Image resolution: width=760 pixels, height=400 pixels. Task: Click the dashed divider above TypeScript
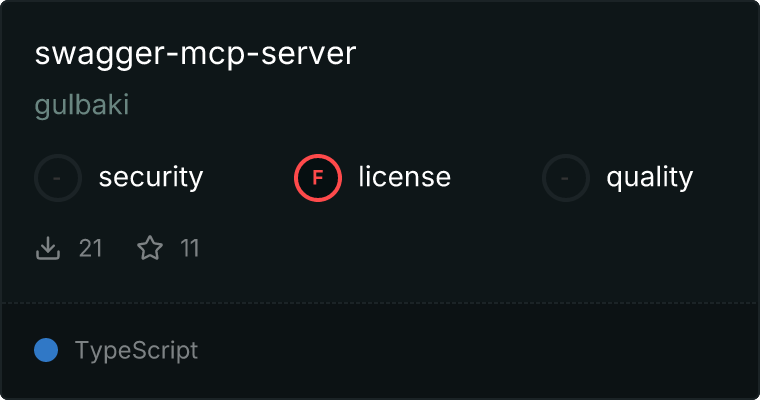click(380, 303)
